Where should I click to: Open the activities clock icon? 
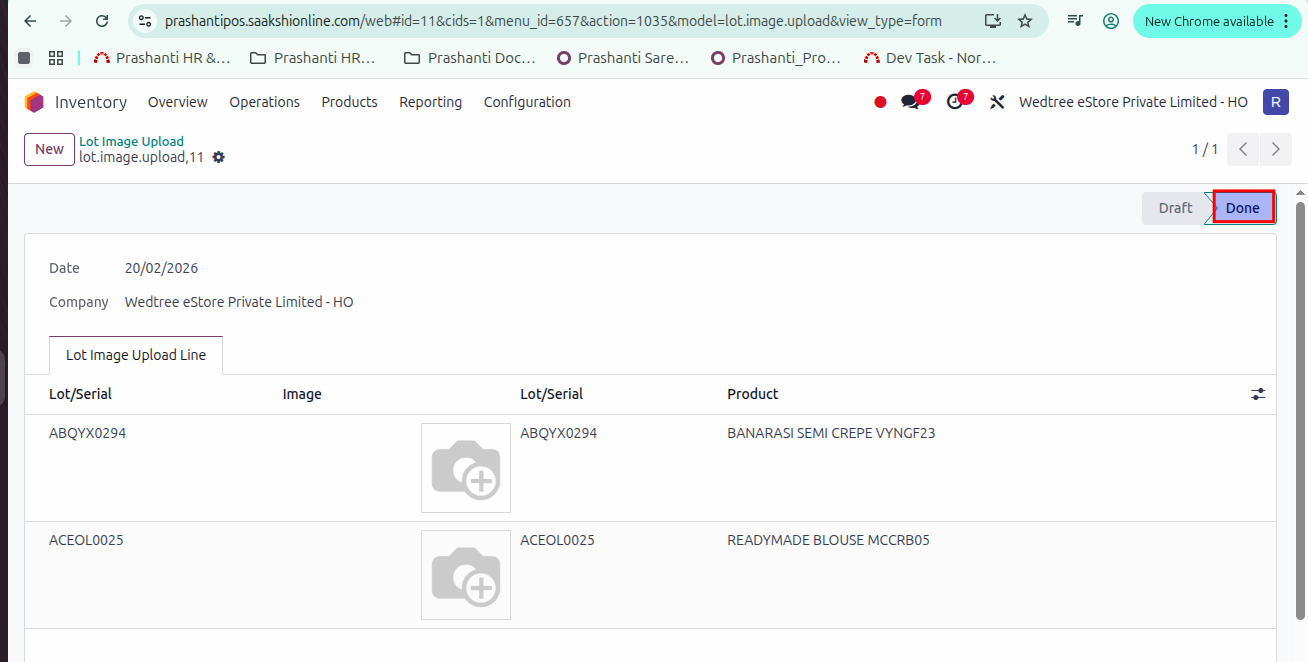point(955,102)
